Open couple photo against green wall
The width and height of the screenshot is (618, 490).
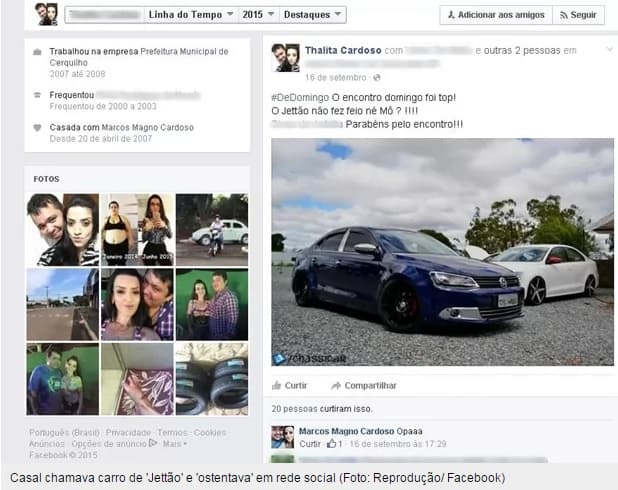click(x=212, y=304)
